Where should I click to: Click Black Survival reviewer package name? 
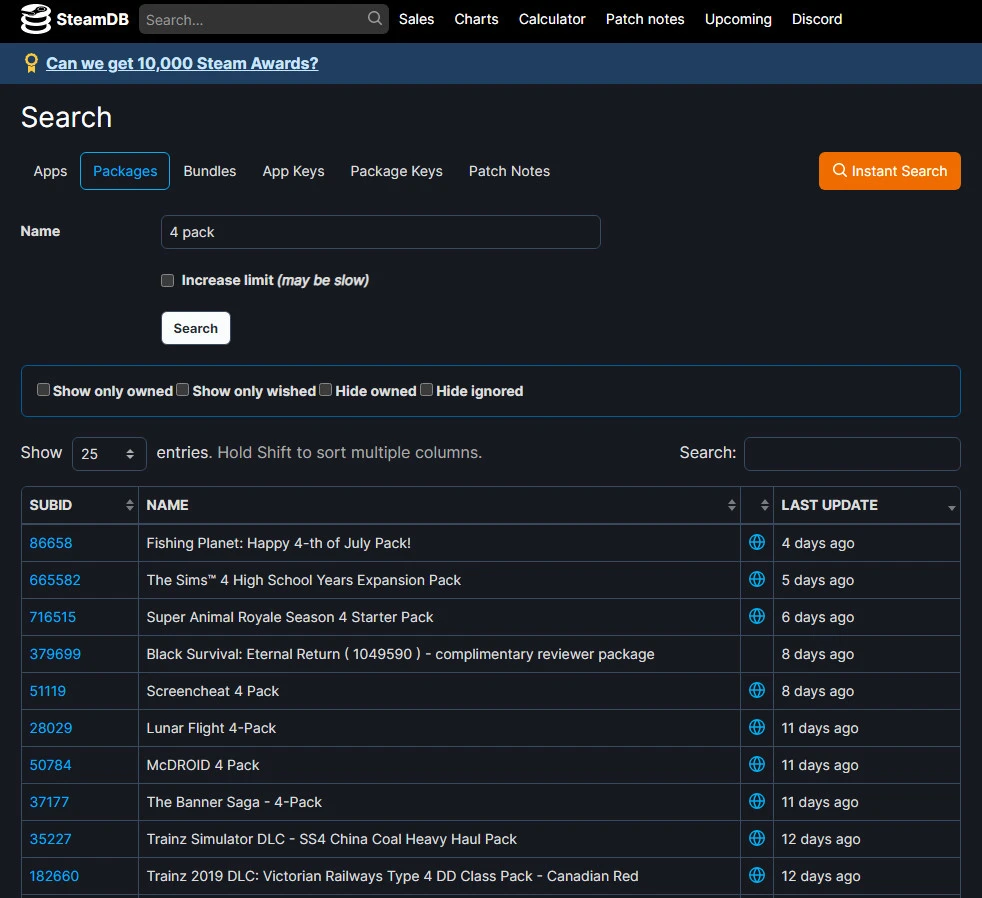pyautogui.click(x=400, y=654)
